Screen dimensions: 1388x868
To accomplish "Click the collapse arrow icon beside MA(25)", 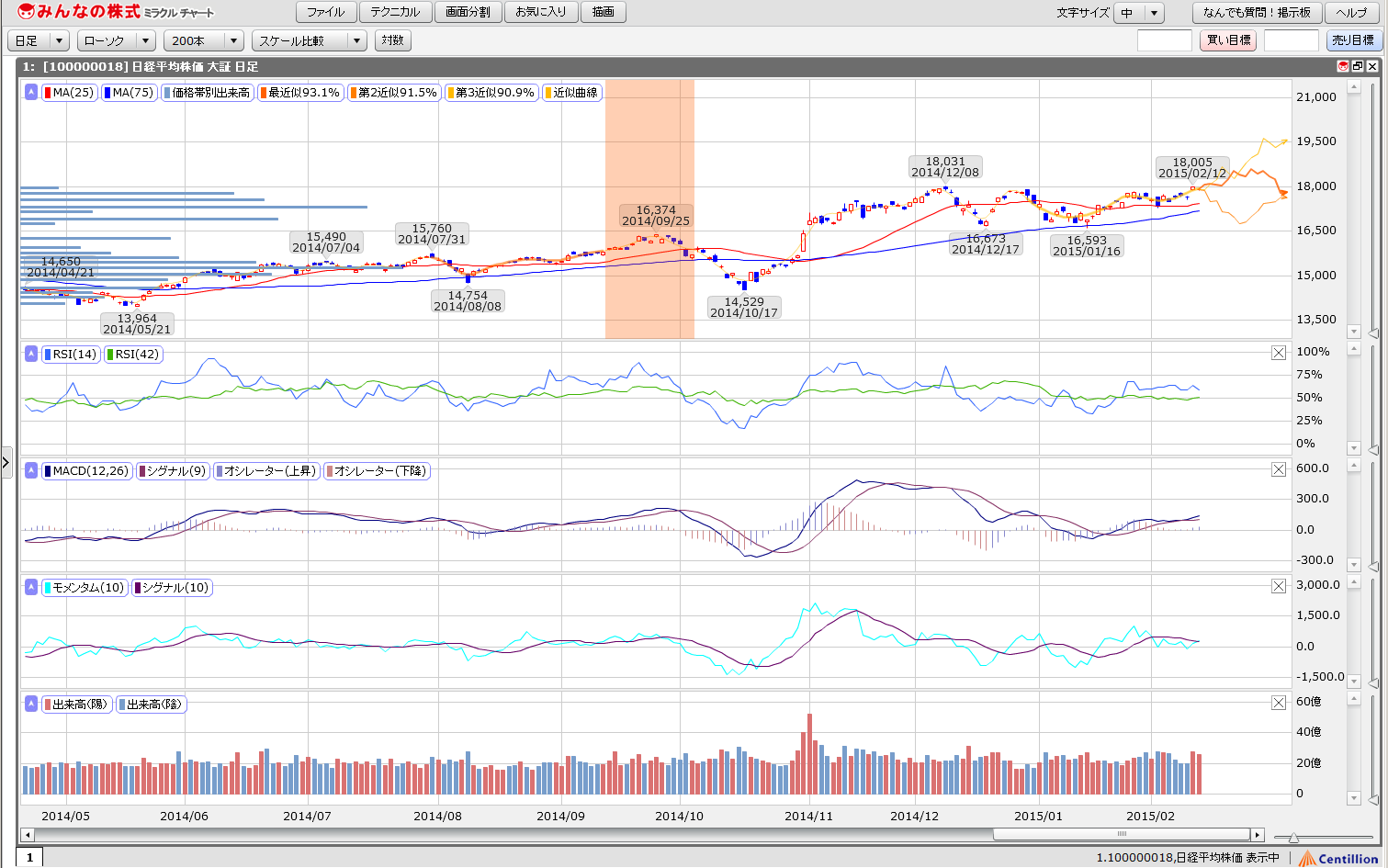I will (x=31, y=92).
